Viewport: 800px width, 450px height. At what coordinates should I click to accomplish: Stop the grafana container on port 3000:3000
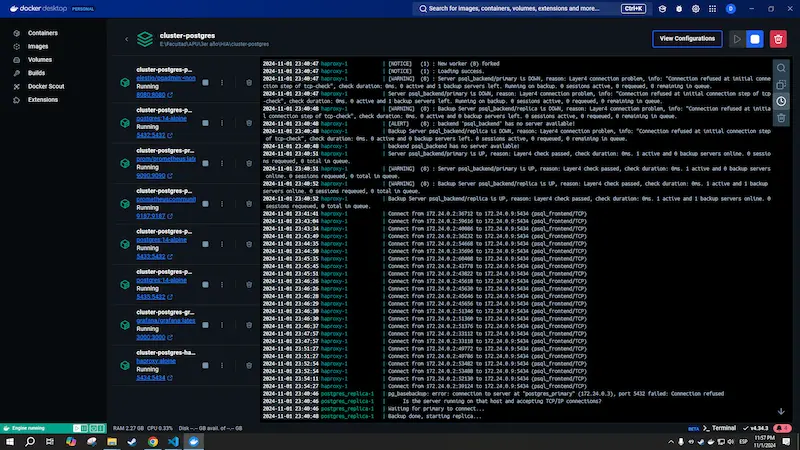tap(205, 325)
